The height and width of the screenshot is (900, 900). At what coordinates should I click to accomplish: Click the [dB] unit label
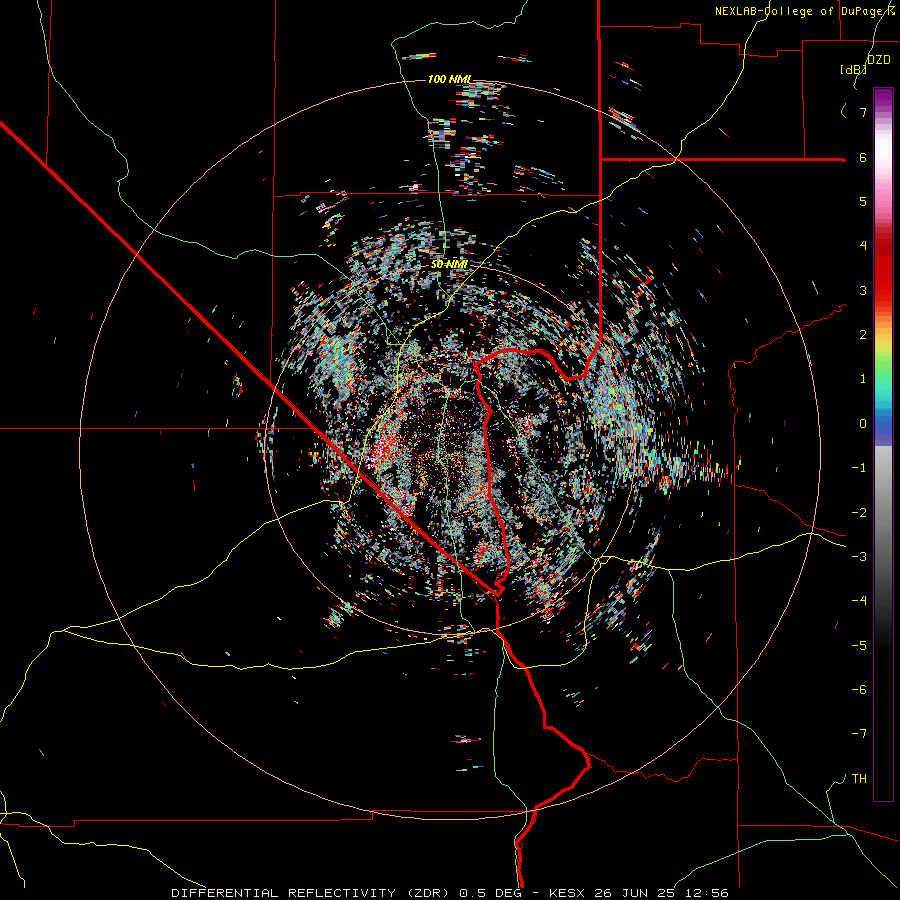click(853, 69)
